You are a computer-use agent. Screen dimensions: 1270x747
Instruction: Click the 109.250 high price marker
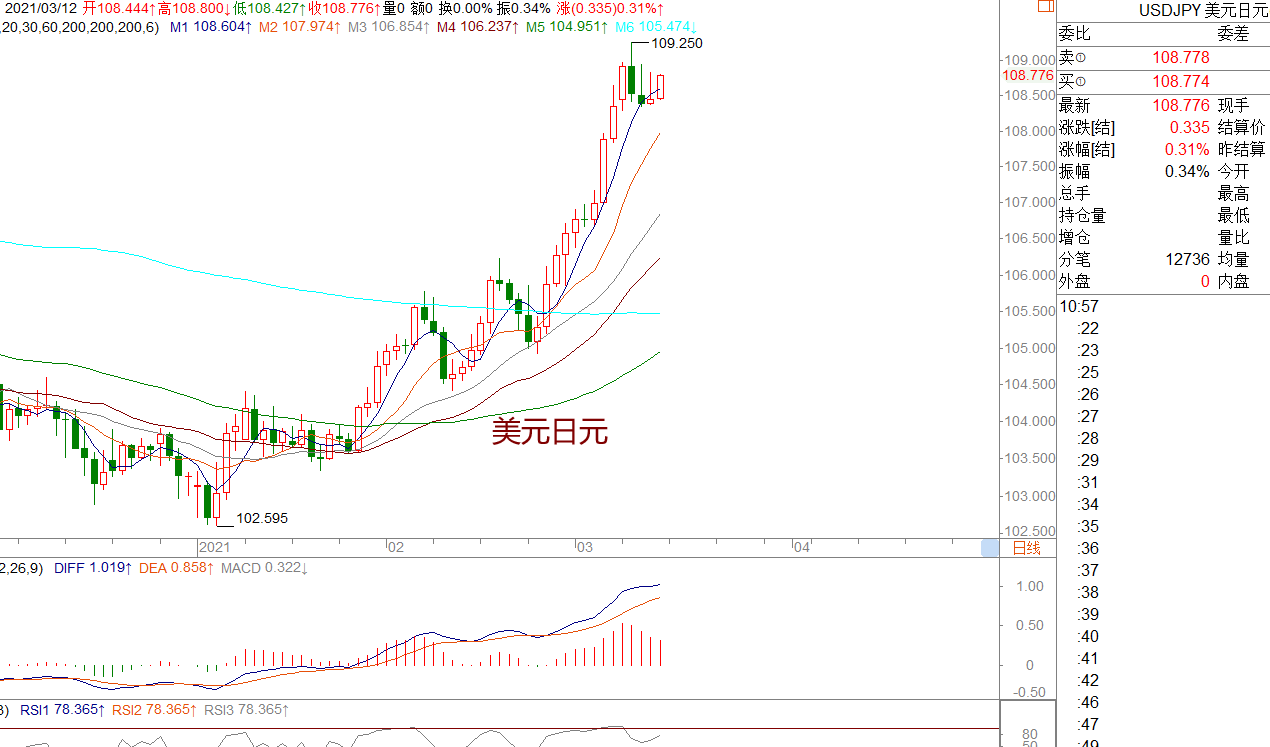pos(677,44)
